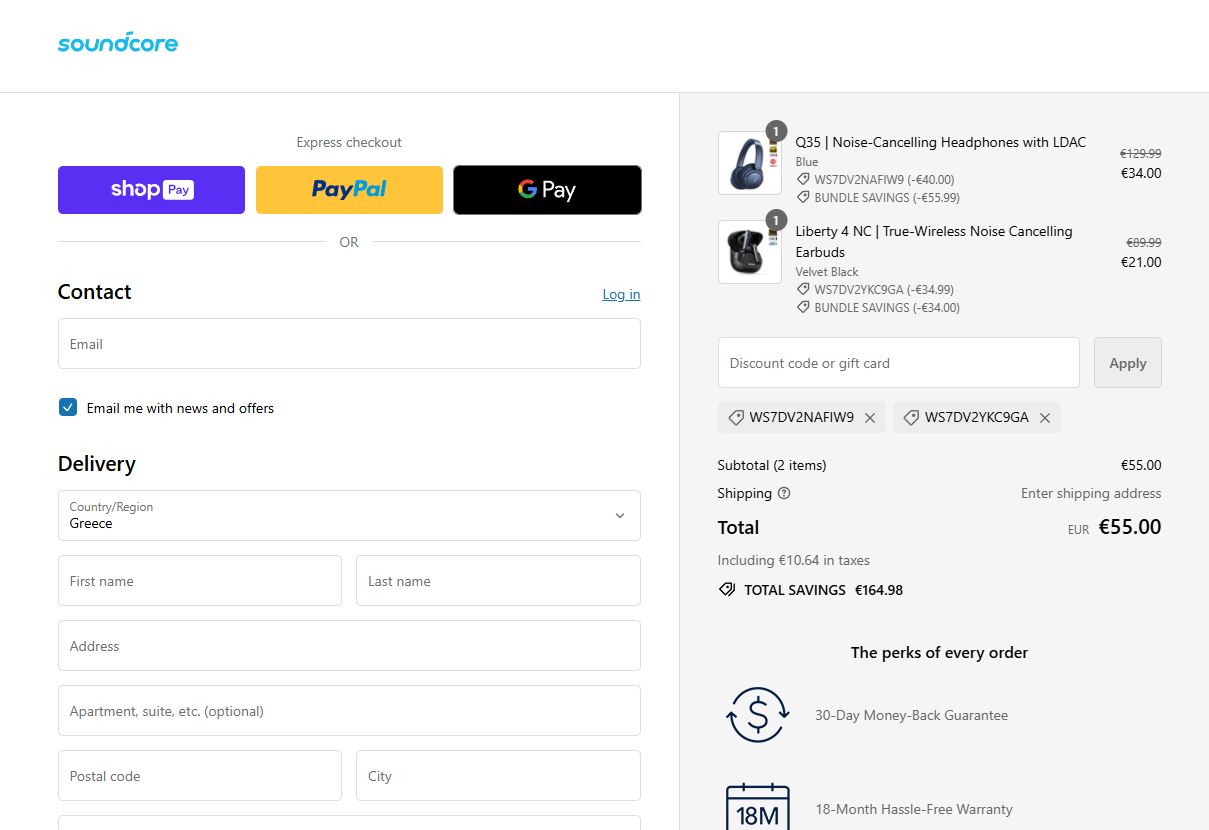Click the BUNDLE SAVINGS (-€34.00) line

tap(887, 307)
